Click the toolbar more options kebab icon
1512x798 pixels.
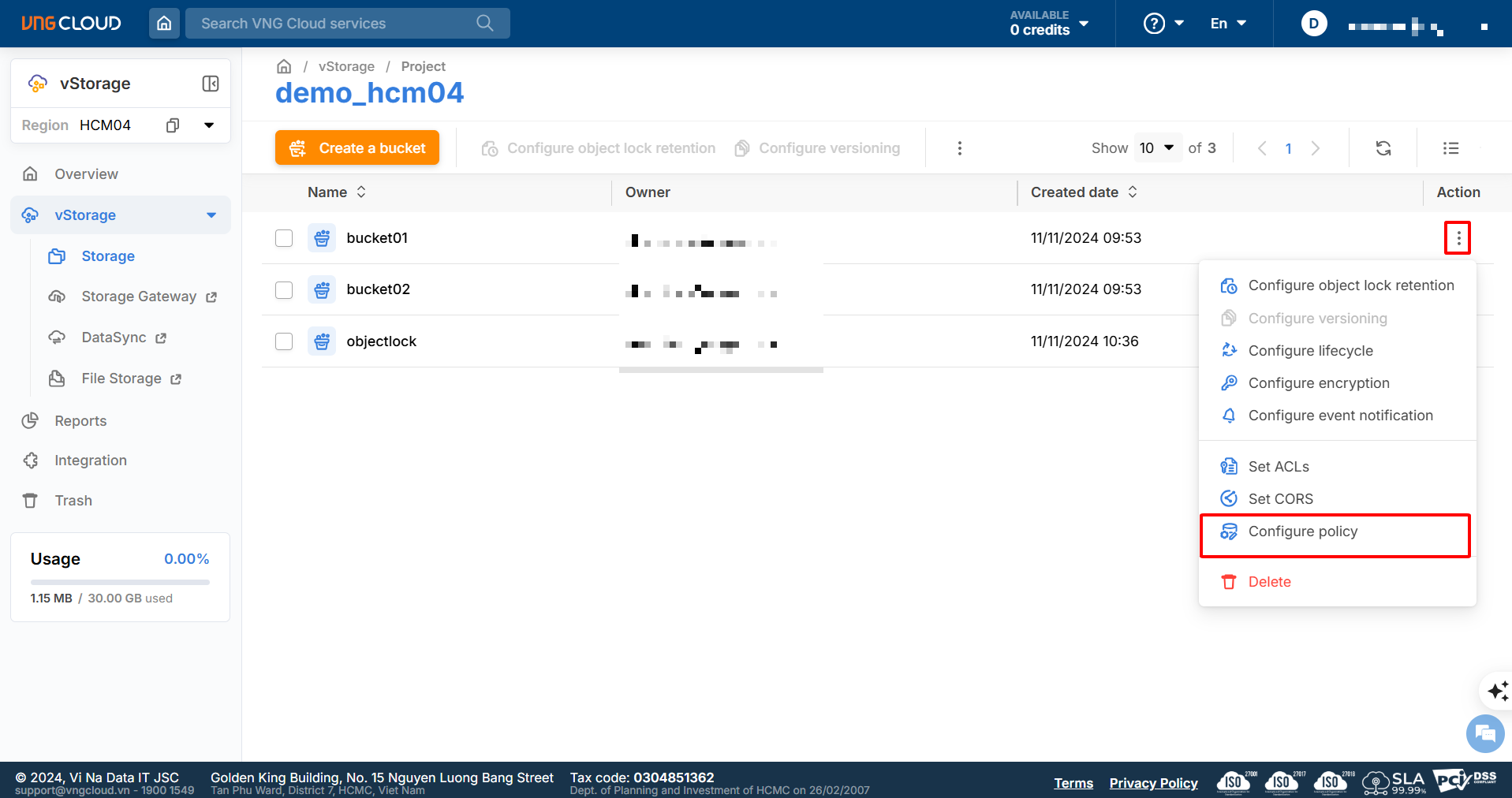[959, 148]
